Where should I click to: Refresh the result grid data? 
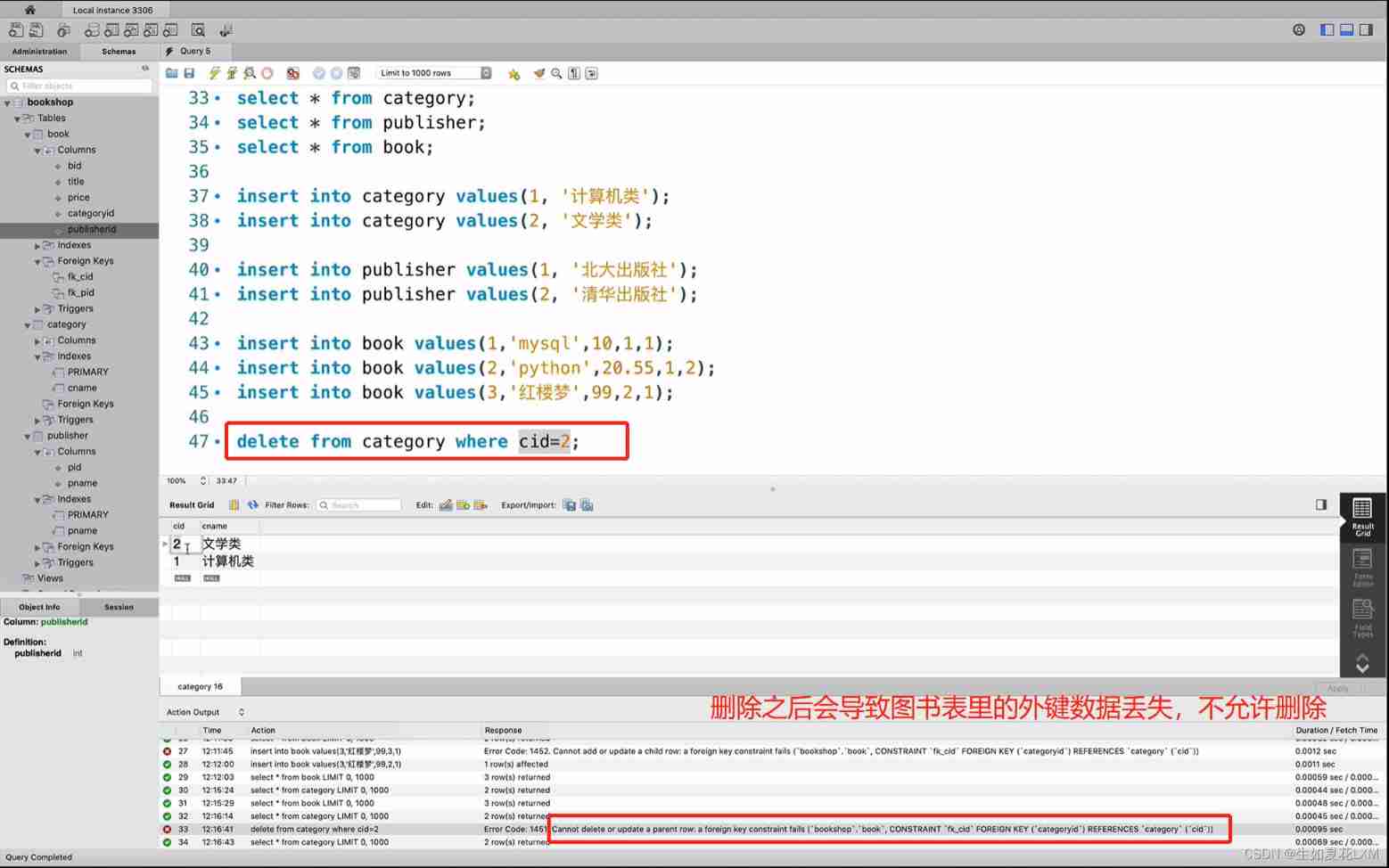click(x=253, y=504)
